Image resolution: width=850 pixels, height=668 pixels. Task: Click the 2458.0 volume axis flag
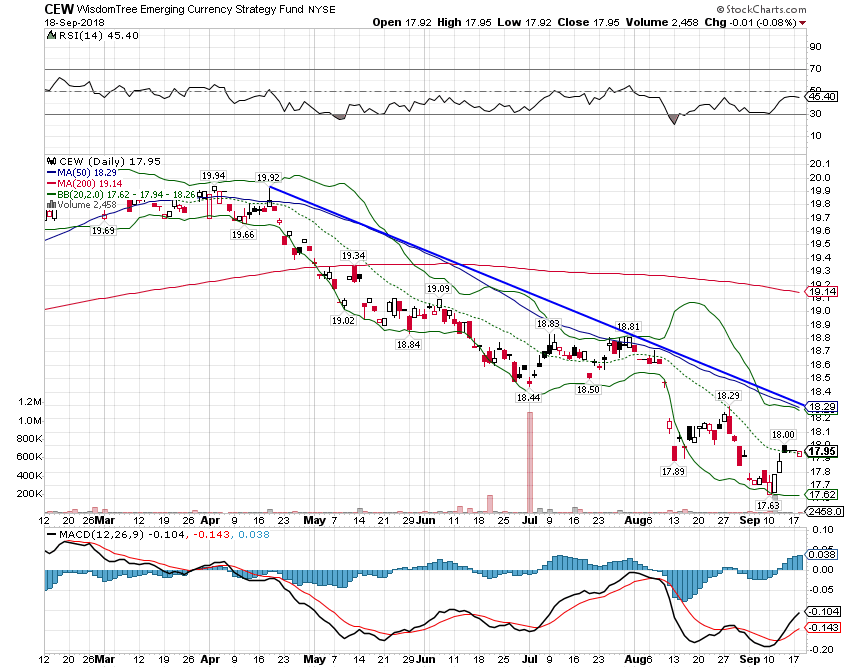(825, 511)
